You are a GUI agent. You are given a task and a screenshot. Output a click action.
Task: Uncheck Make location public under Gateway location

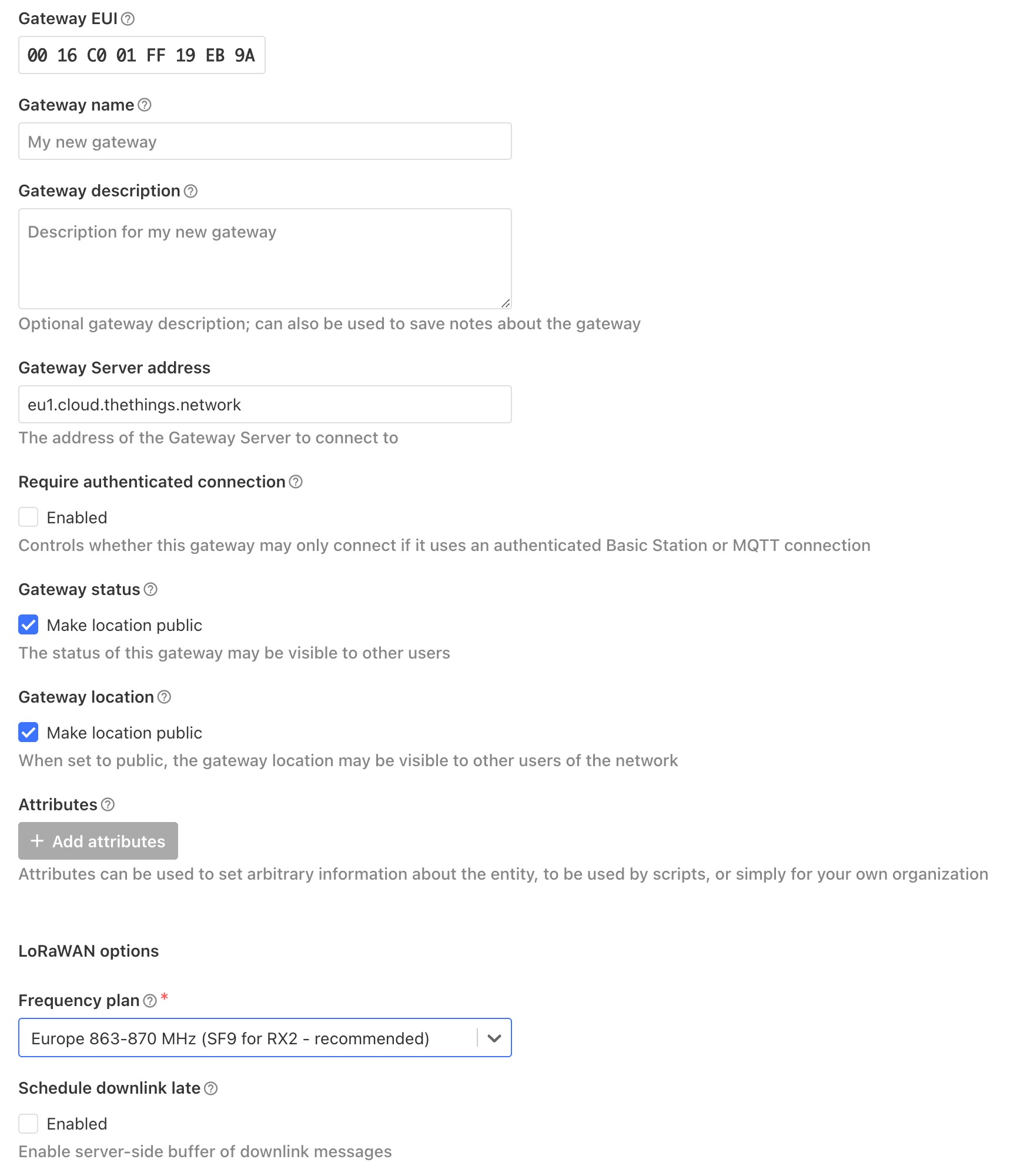click(x=28, y=732)
